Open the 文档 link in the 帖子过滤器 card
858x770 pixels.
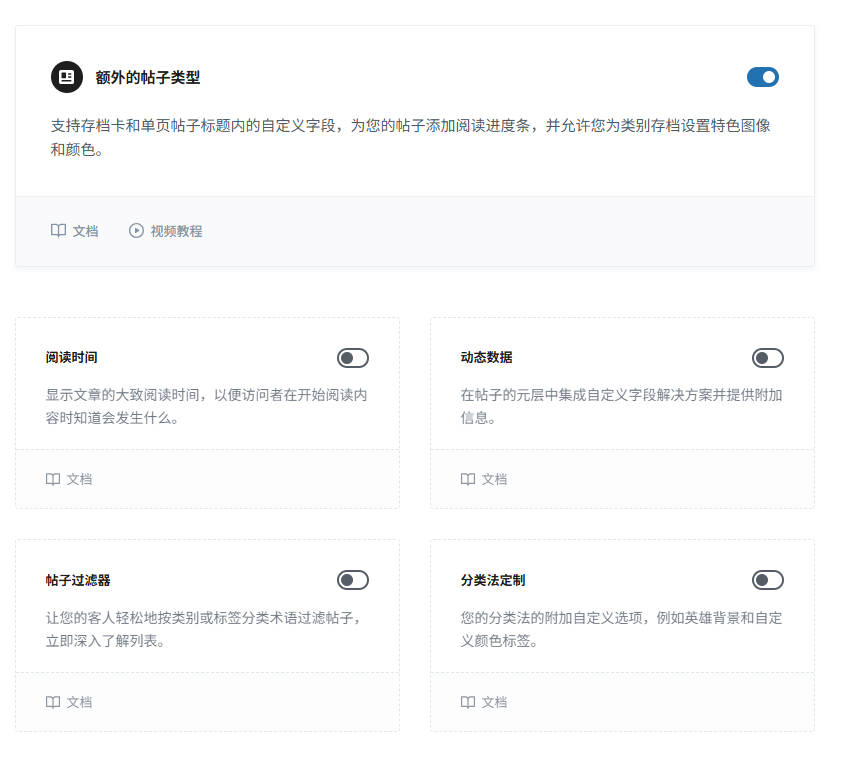coord(78,702)
